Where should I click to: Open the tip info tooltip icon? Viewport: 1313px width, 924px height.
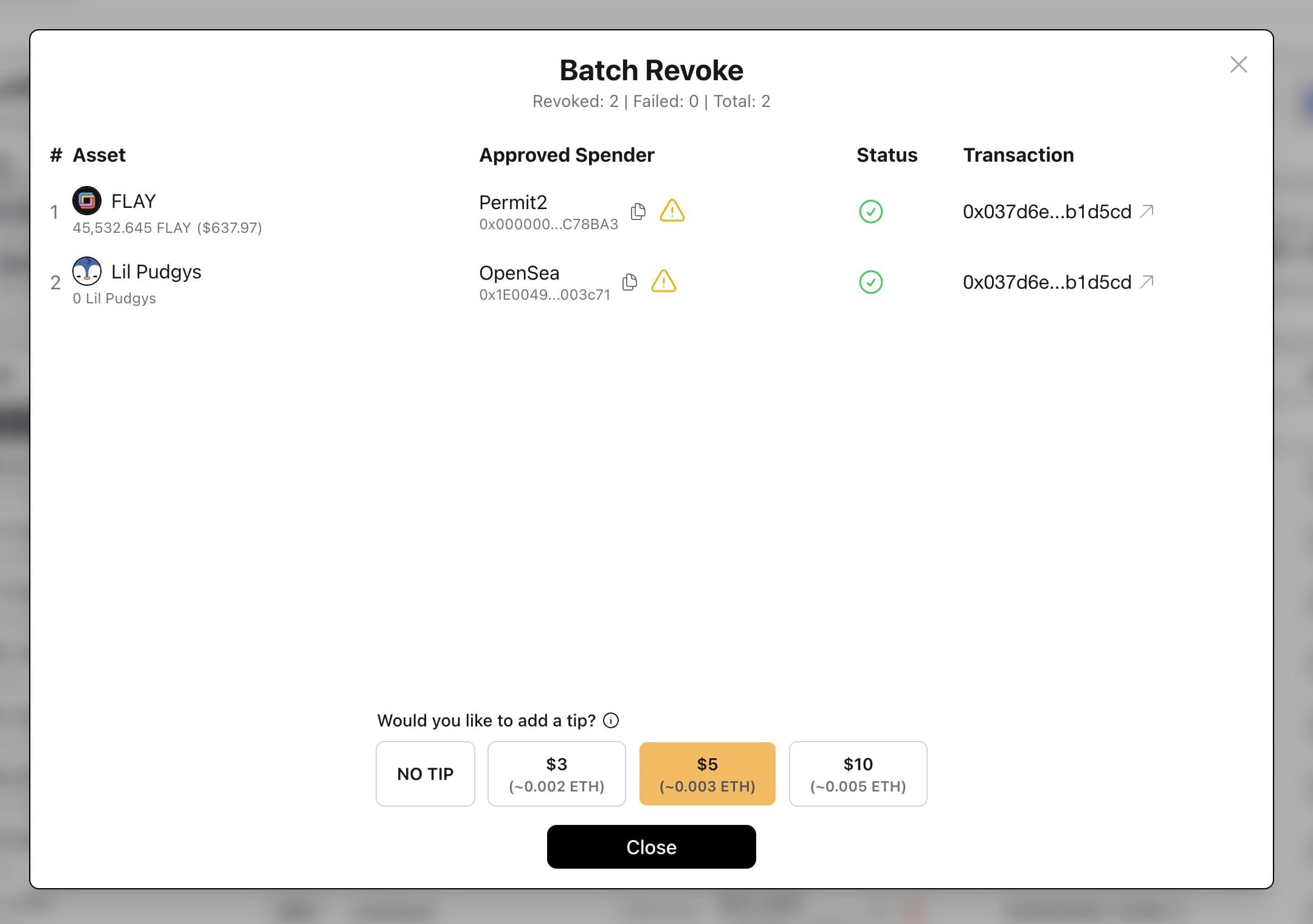point(612,720)
